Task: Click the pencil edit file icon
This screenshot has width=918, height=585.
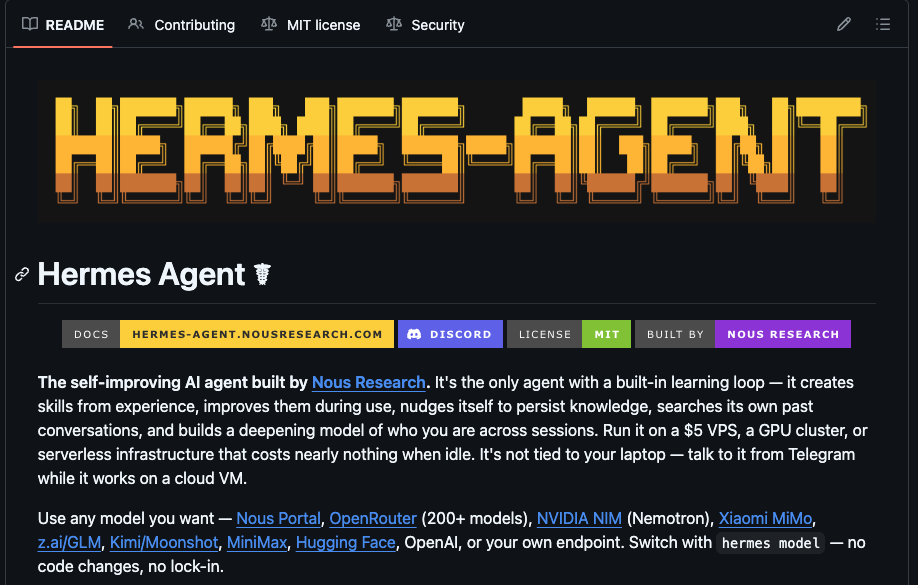Action: 844,24
